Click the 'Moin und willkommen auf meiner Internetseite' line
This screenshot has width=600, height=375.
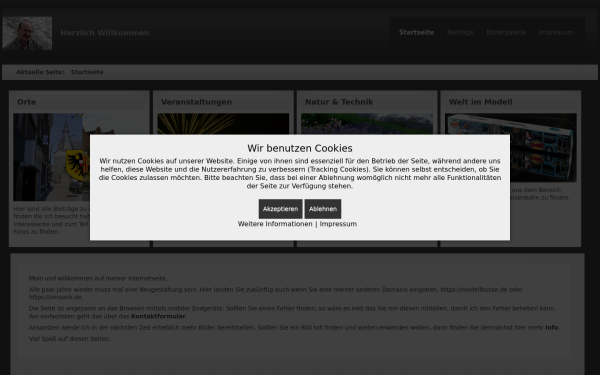point(98,279)
